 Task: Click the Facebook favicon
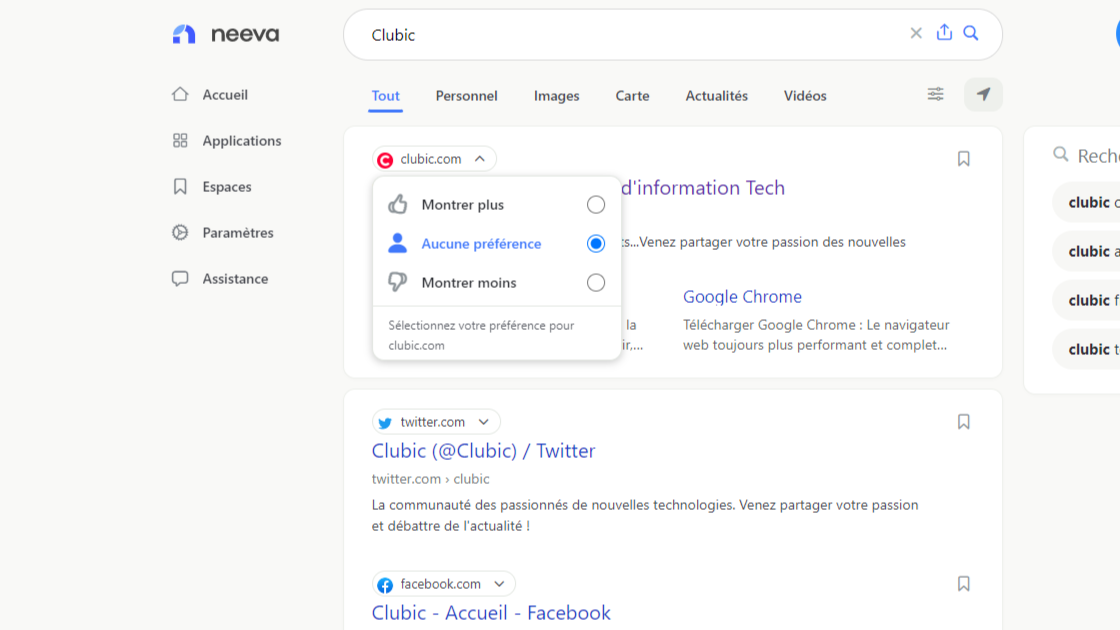click(x=385, y=585)
